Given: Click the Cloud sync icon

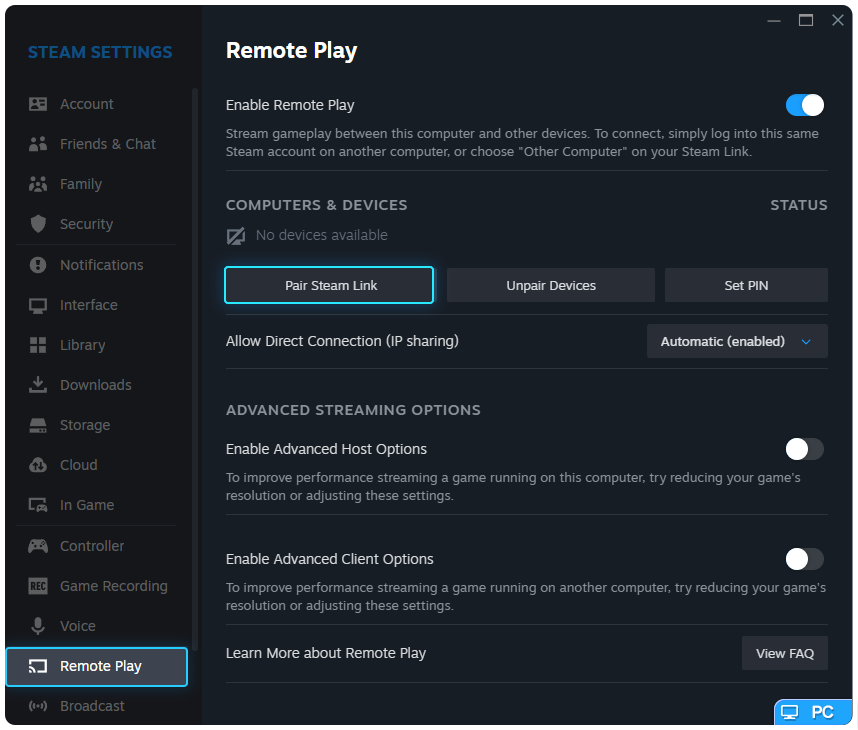Looking at the screenshot, I should point(38,465).
